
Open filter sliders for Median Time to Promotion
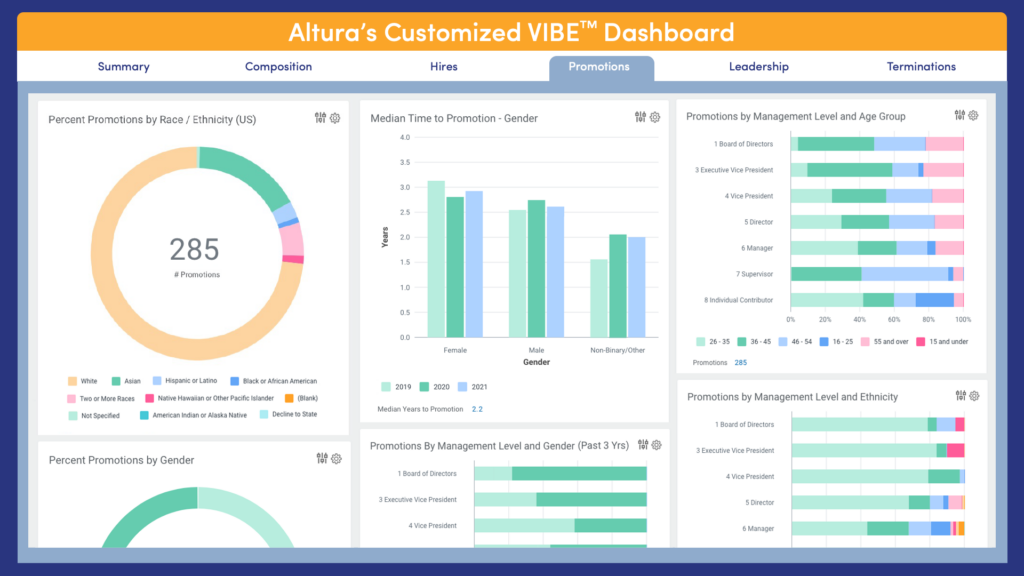640,117
